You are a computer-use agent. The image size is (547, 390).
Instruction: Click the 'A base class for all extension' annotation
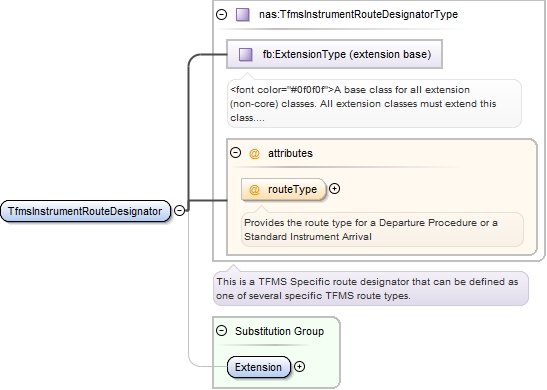pyautogui.click(x=374, y=104)
